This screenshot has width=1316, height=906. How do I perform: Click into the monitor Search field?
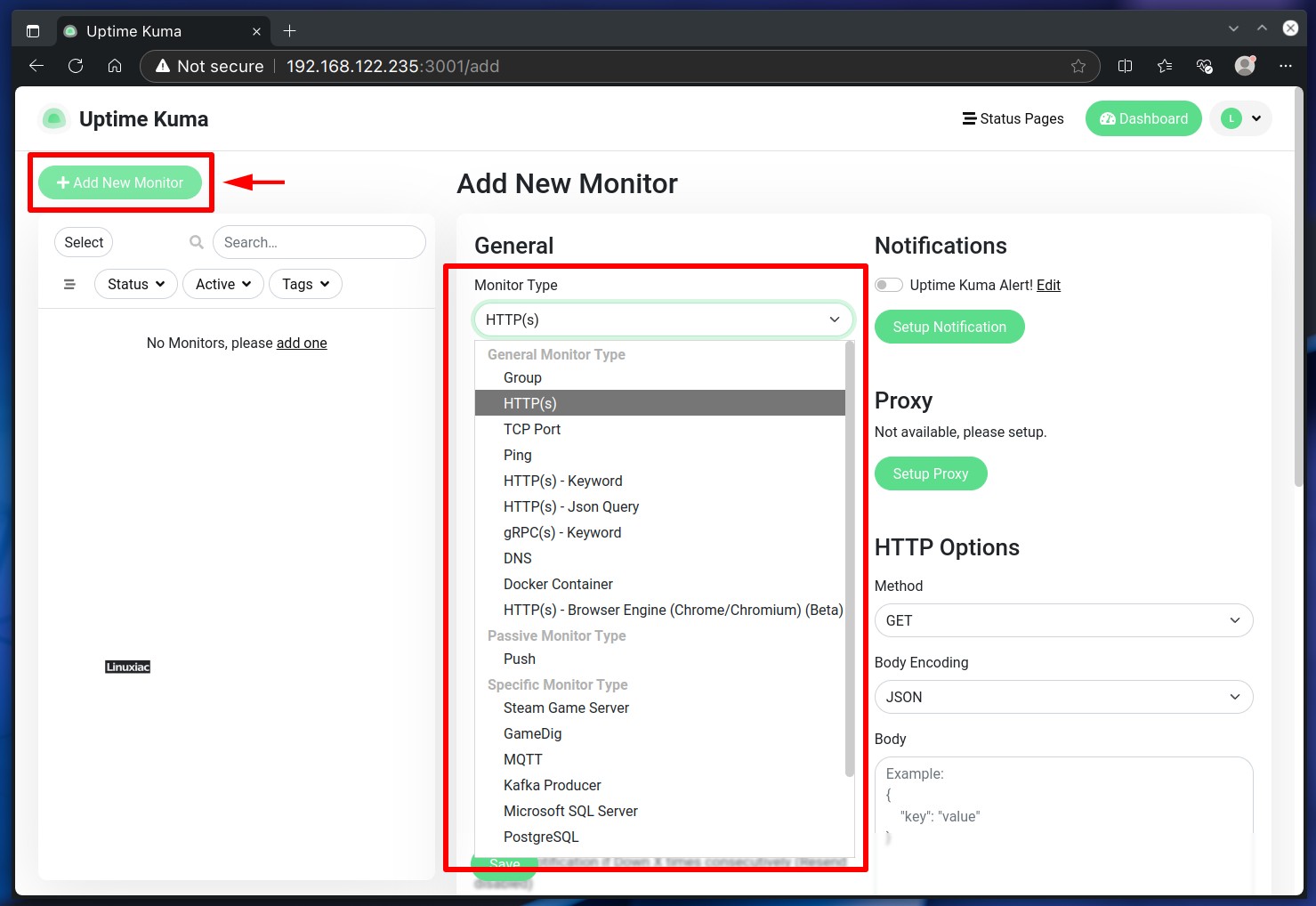(319, 242)
